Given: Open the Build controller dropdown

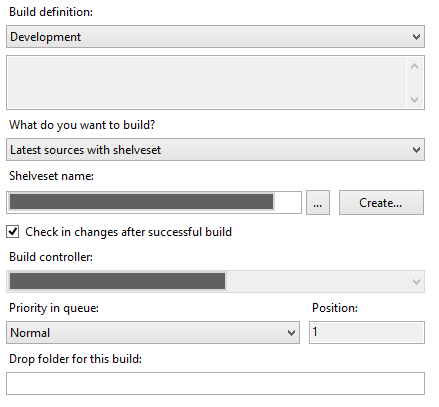Looking at the screenshot, I should point(215,282).
